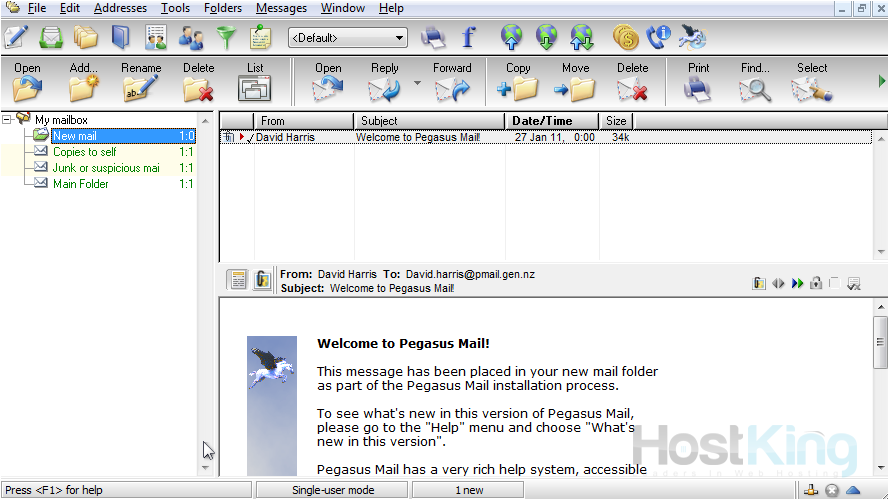889x500 pixels.
Task: Forward the selected message
Action: pos(452,82)
